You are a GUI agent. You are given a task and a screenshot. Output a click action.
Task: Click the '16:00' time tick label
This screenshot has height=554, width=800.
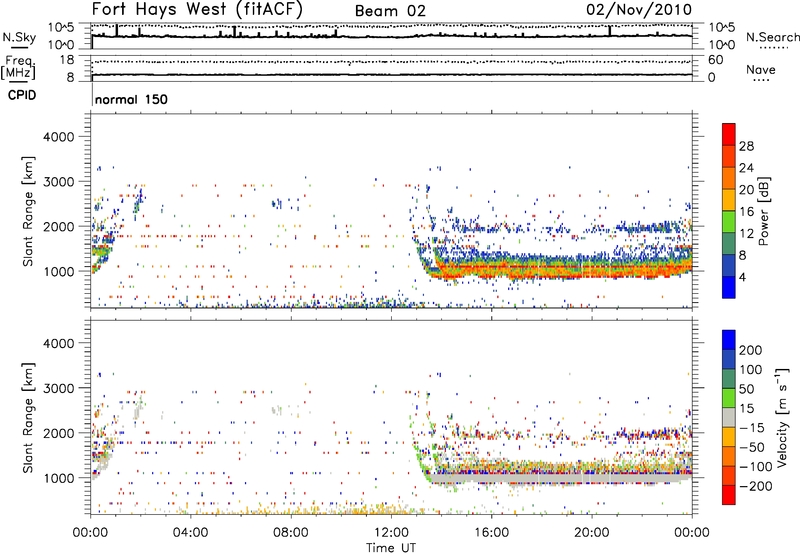pos(491,533)
